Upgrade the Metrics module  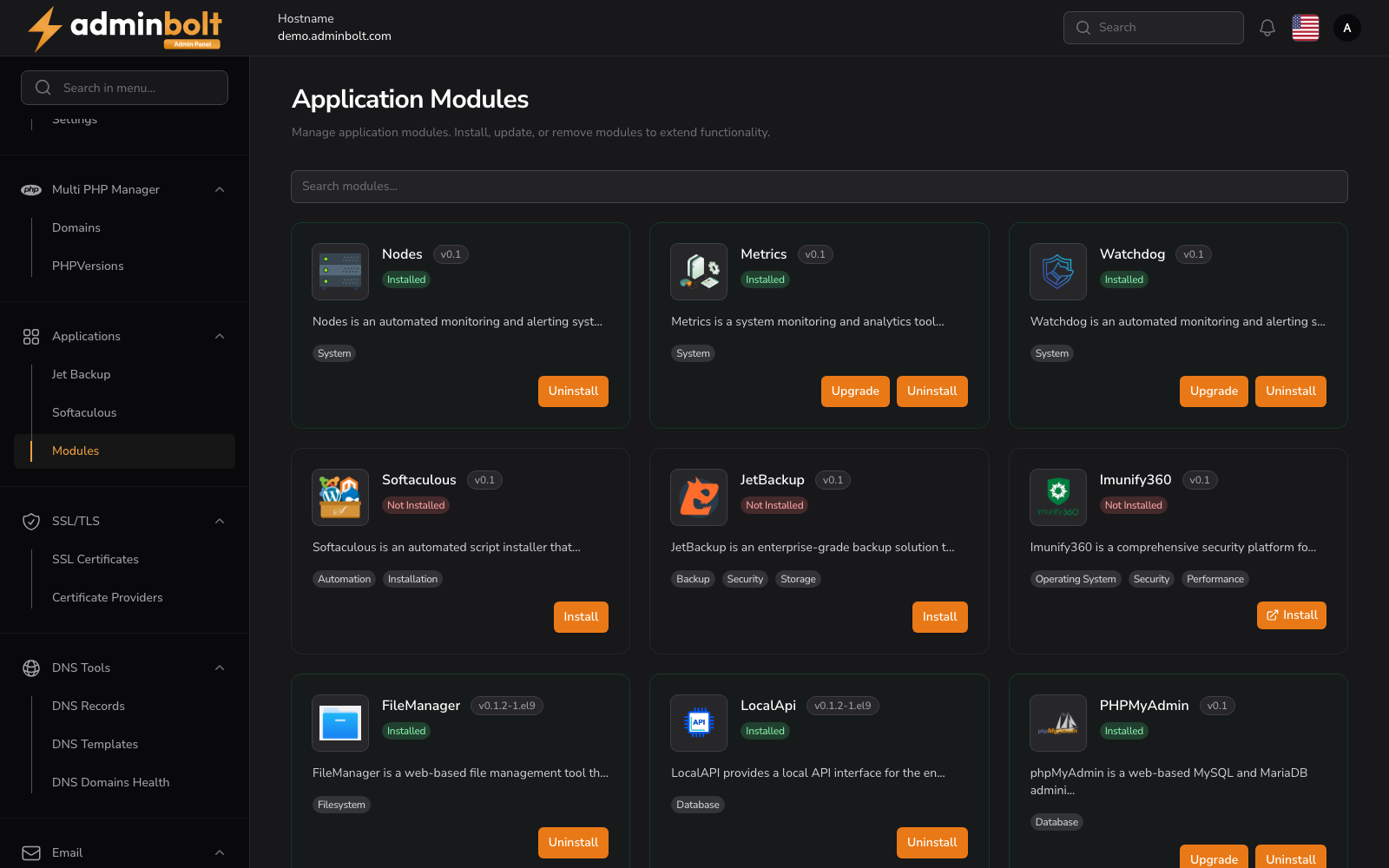click(x=855, y=391)
